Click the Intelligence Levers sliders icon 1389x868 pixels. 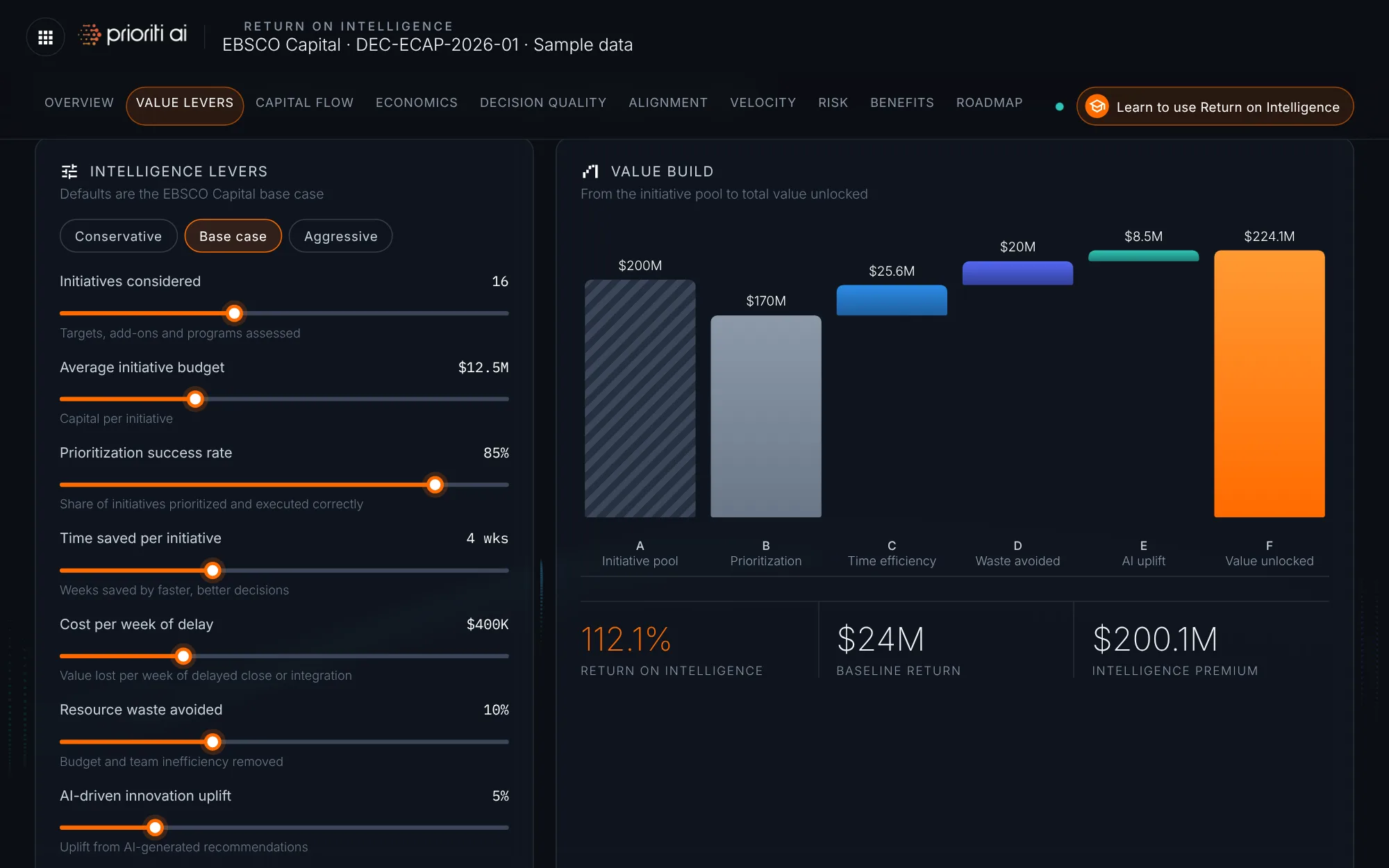69,172
